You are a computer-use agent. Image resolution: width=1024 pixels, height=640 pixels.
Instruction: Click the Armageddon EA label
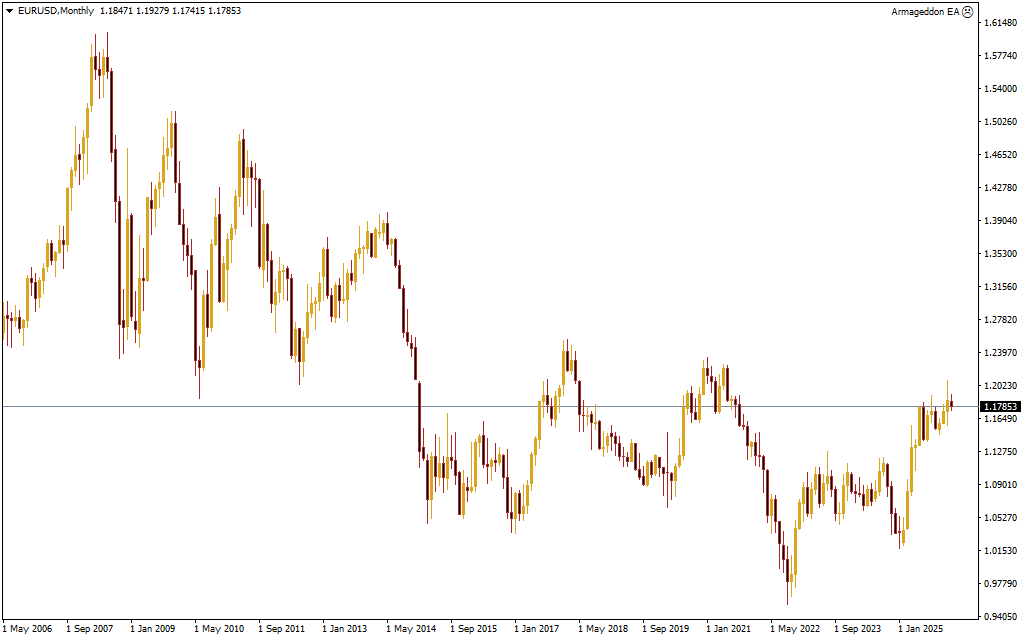pos(924,11)
